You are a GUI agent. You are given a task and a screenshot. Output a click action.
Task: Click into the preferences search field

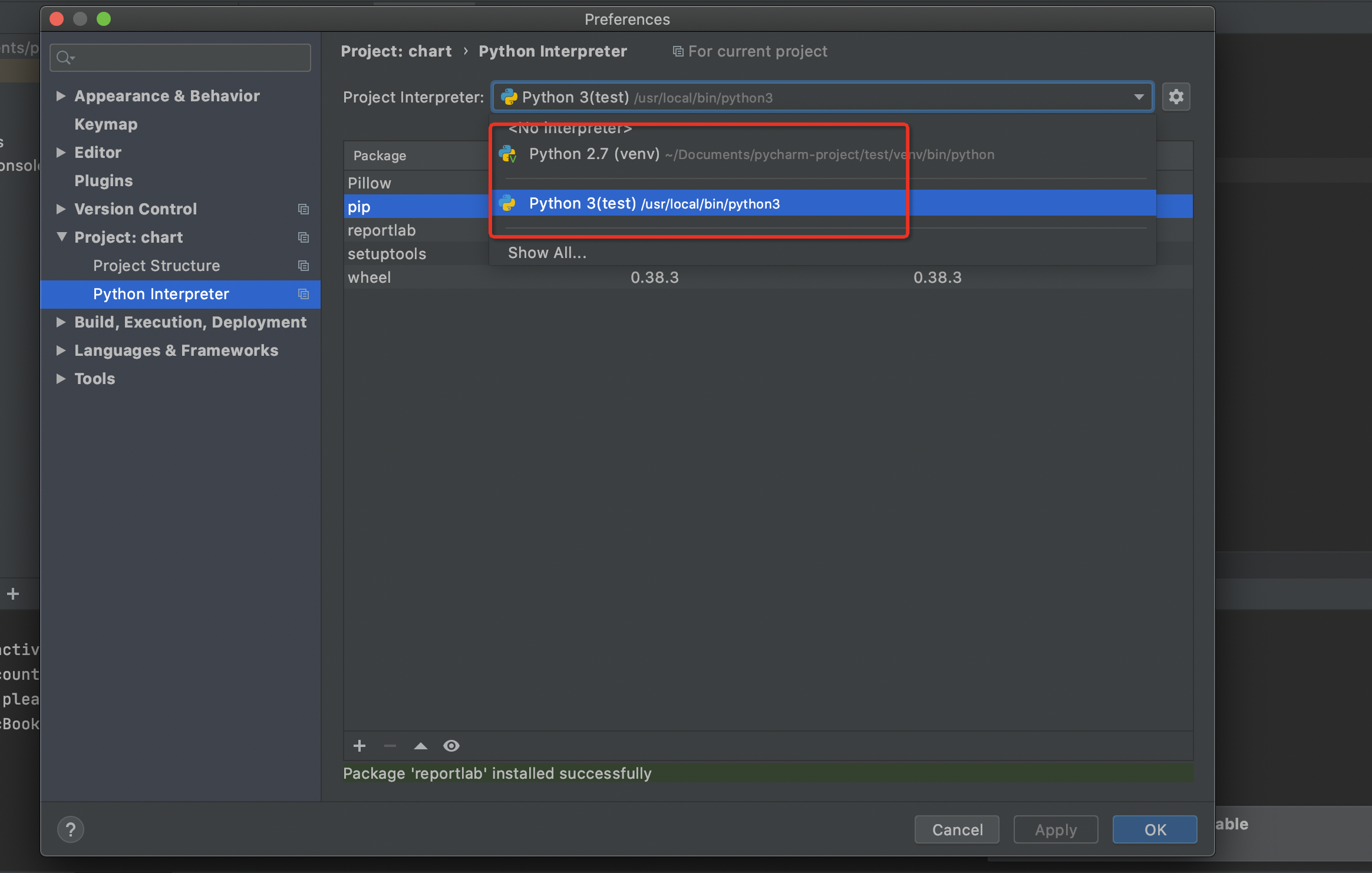(x=189, y=58)
